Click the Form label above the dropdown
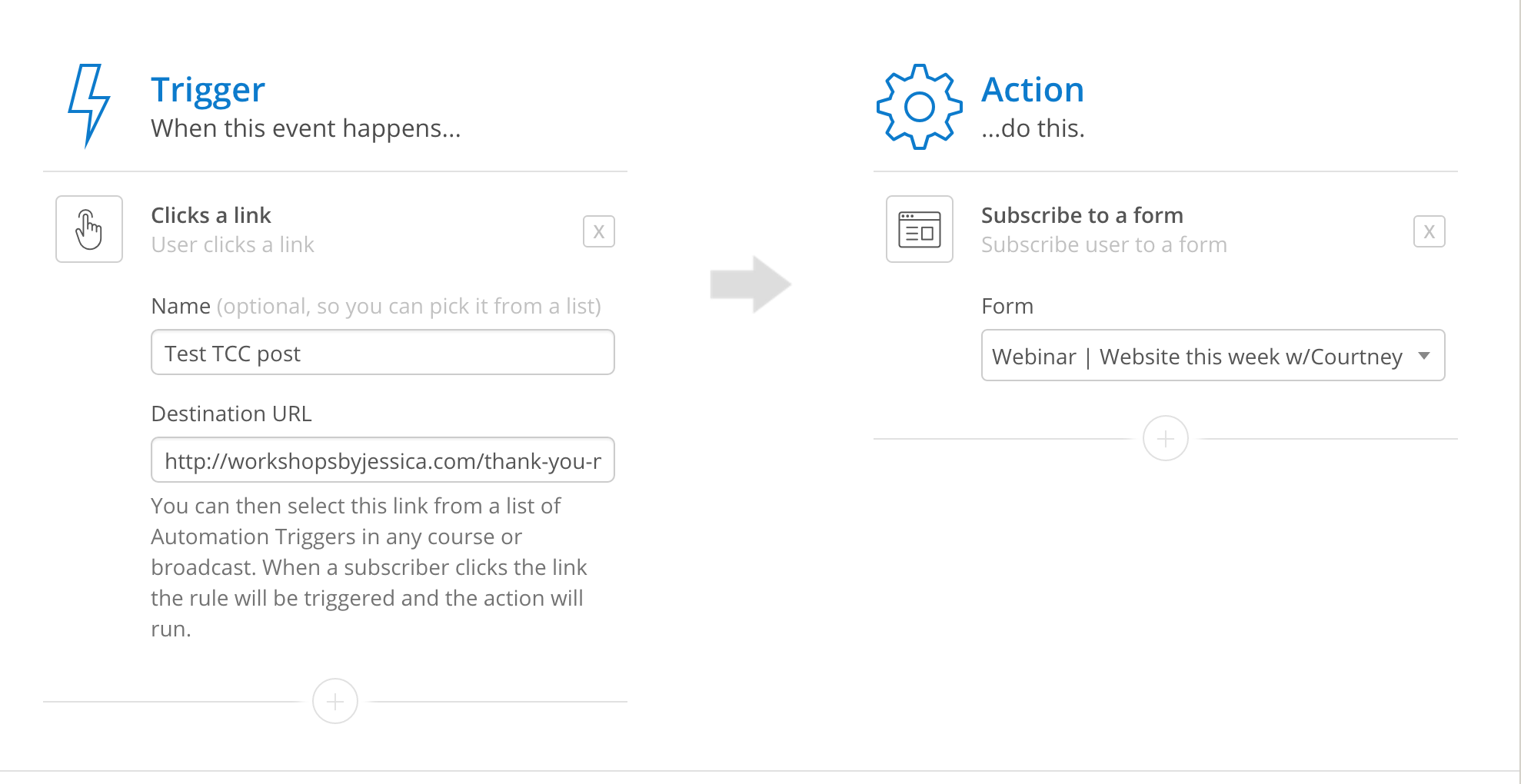The image size is (1521, 784). click(1007, 306)
